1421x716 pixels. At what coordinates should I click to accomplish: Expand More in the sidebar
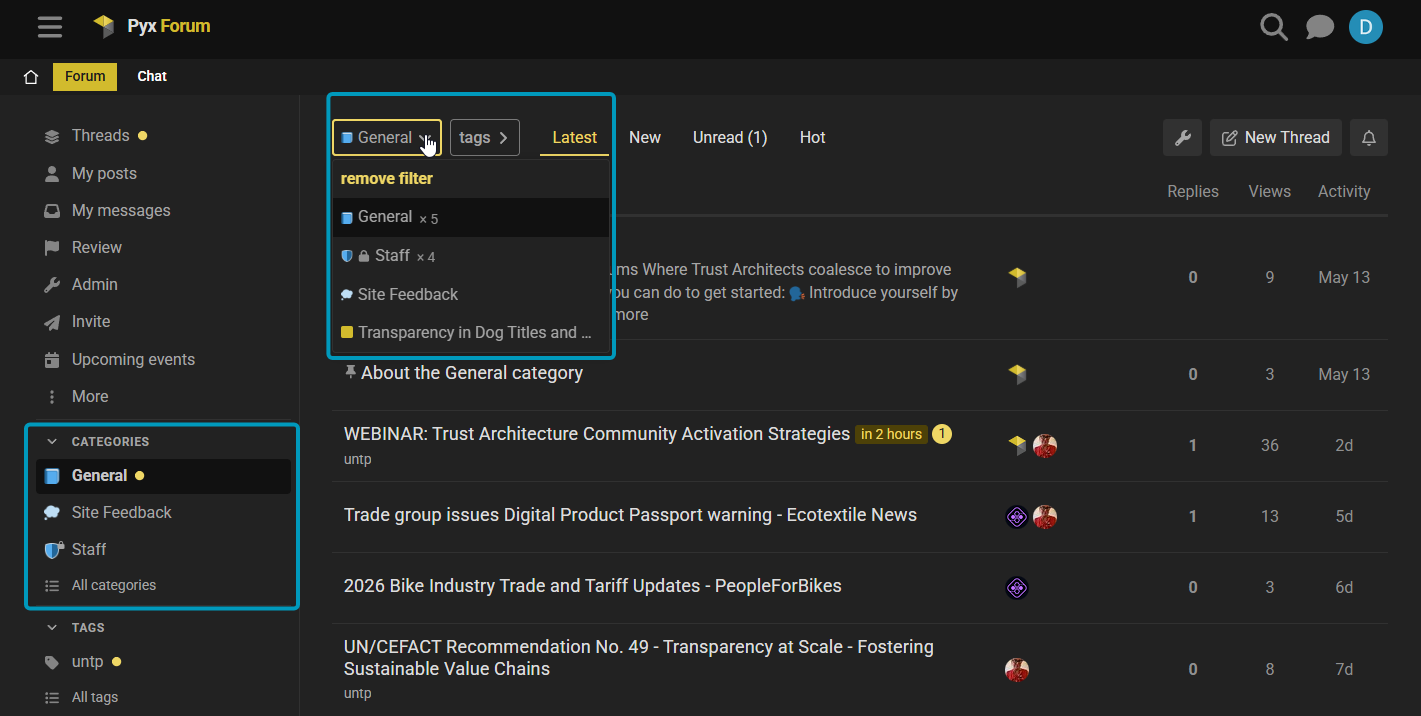[x=89, y=396]
